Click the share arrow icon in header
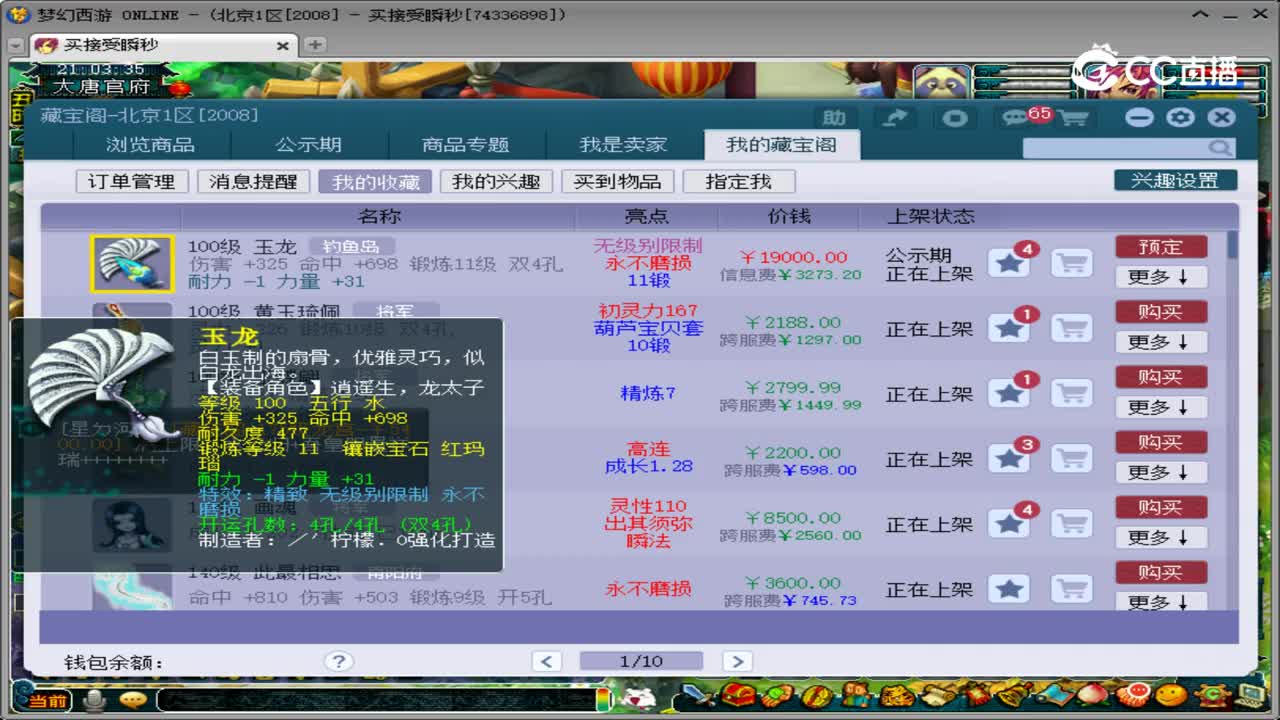 click(x=895, y=117)
